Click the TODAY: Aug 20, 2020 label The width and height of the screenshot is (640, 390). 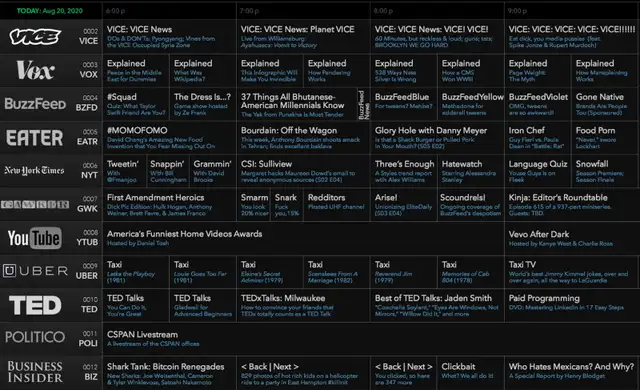(x=50, y=11)
